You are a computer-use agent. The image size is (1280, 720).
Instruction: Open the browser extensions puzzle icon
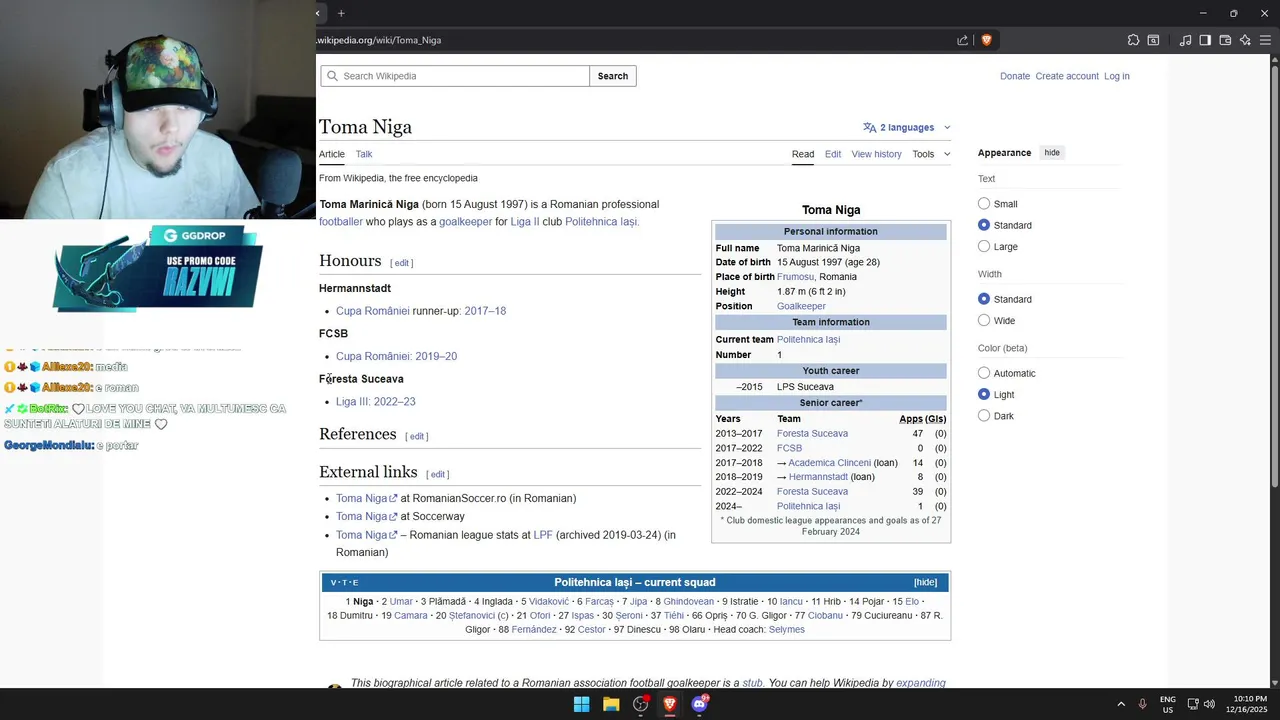pyautogui.click(x=1133, y=40)
